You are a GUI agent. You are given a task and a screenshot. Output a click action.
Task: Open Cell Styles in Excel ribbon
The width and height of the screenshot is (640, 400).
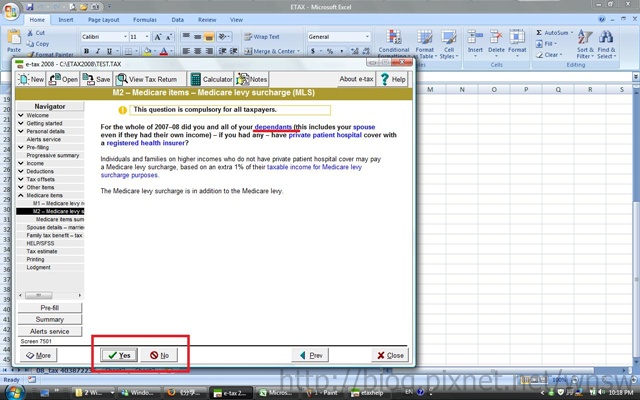click(x=449, y=44)
